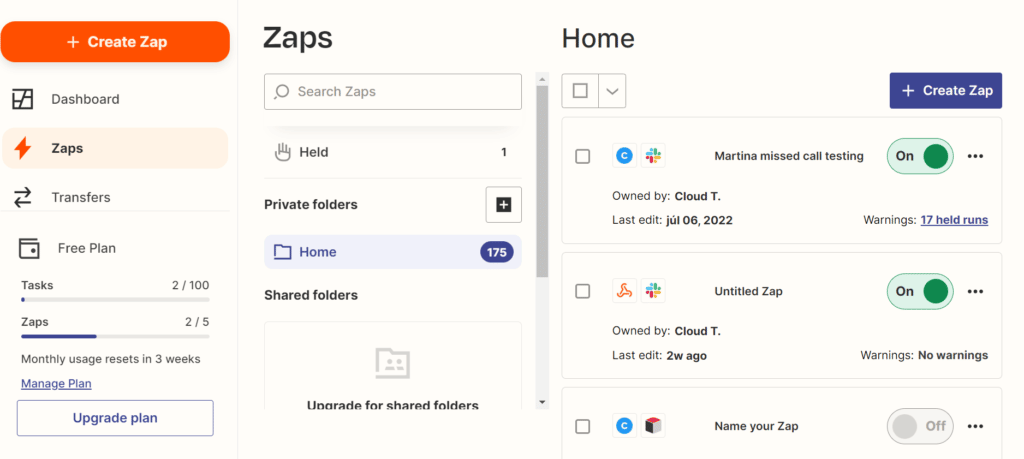The image size is (1024, 459).
Task: Click Monthly usage resets in 3 weeks text
Action: tap(111, 359)
